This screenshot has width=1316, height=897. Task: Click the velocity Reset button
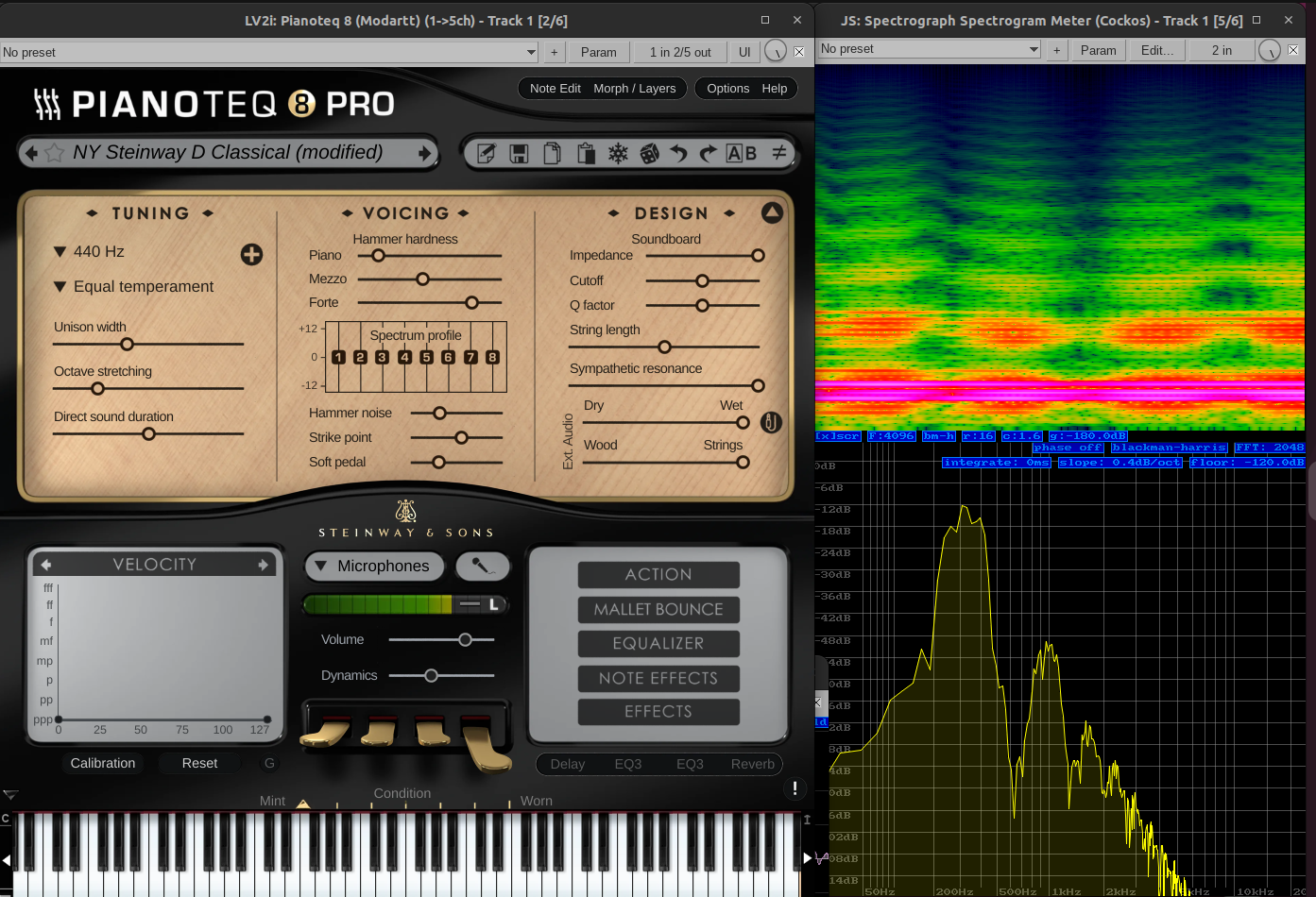coord(199,763)
